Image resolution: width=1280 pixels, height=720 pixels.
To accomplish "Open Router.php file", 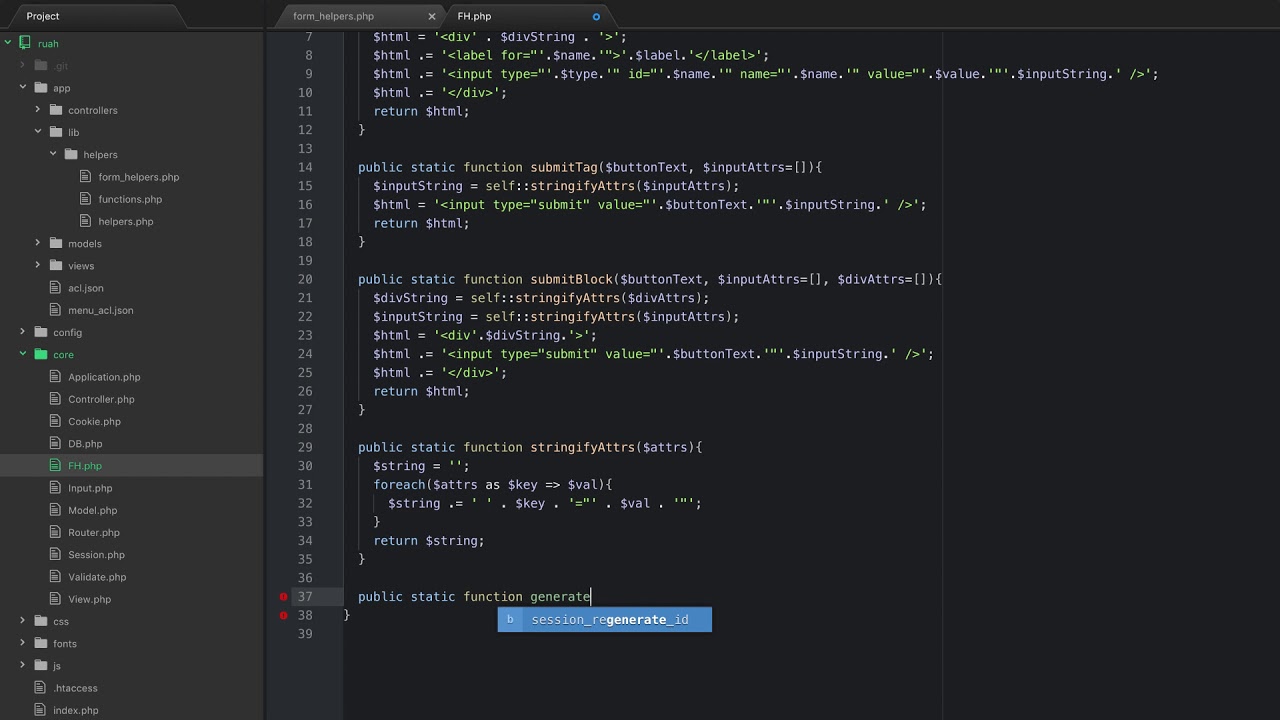I will [93, 532].
